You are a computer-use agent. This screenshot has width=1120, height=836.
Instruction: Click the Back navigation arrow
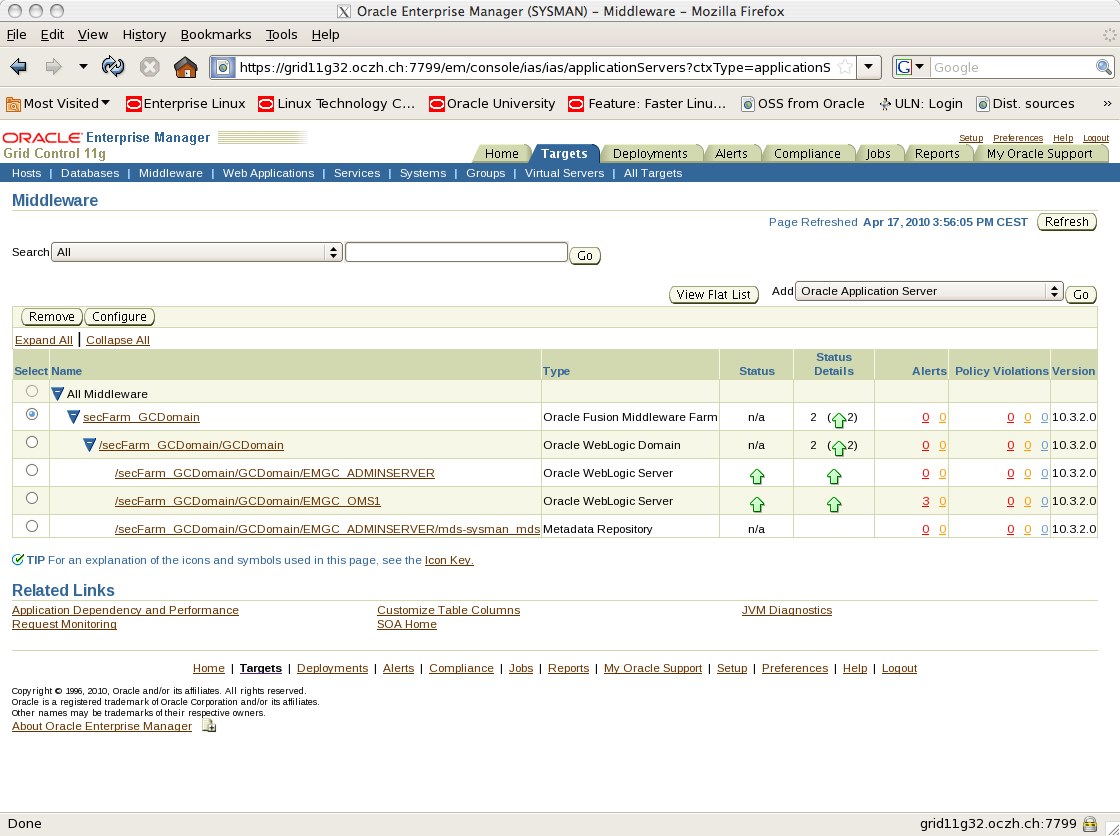[18, 67]
